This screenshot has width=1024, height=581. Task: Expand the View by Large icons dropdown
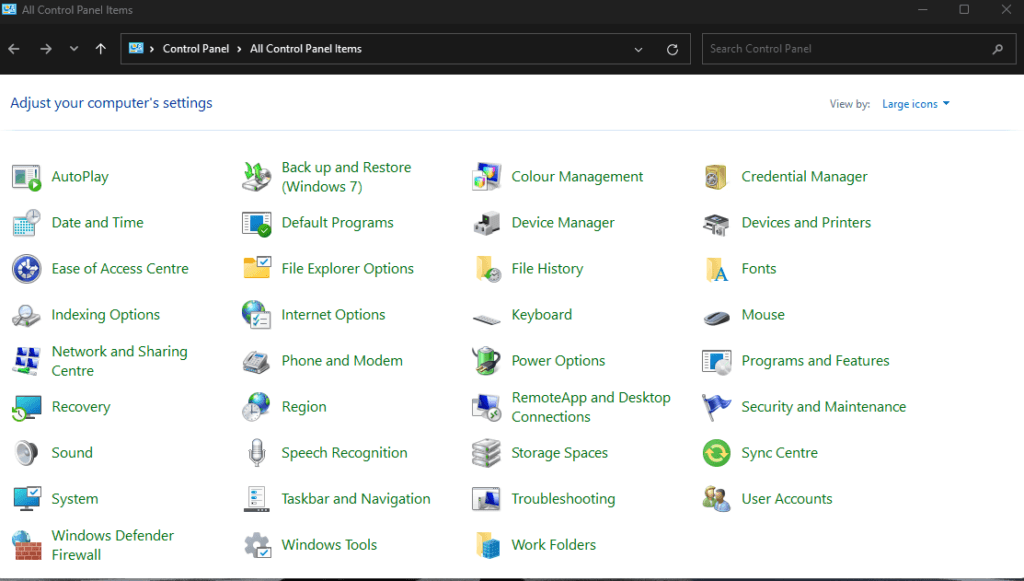pyautogui.click(x=915, y=104)
